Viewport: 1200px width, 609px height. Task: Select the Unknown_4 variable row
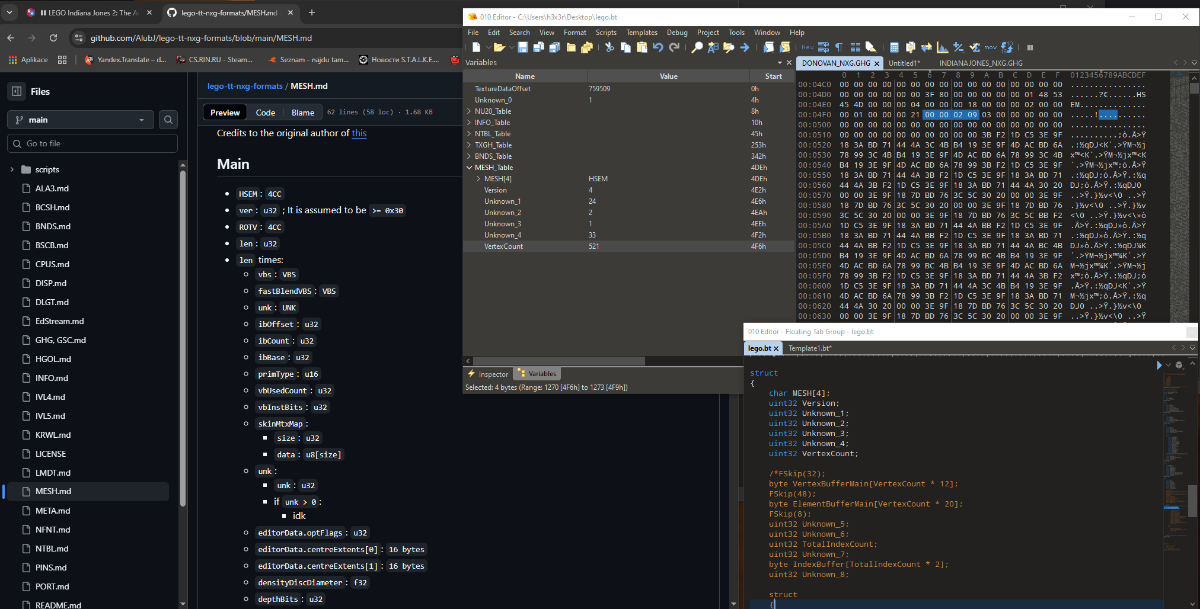coord(628,234)
